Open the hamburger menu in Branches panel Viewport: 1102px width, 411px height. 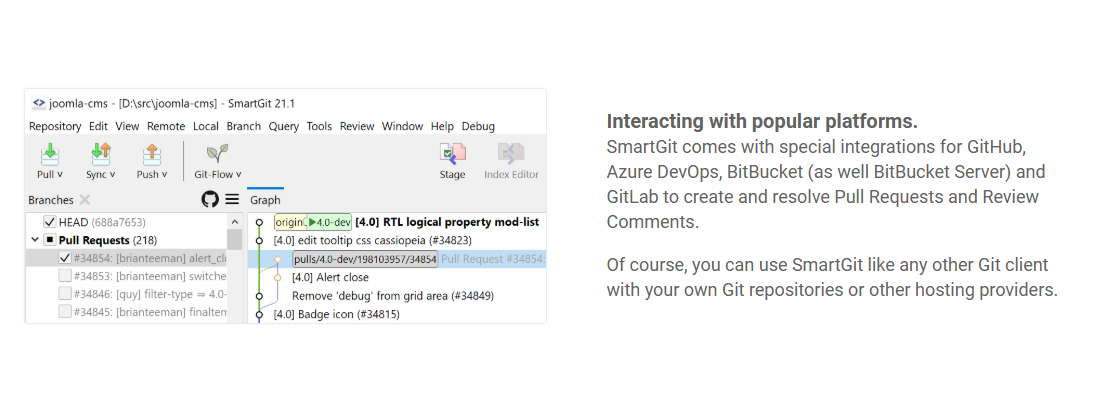[x=232, y=200]
